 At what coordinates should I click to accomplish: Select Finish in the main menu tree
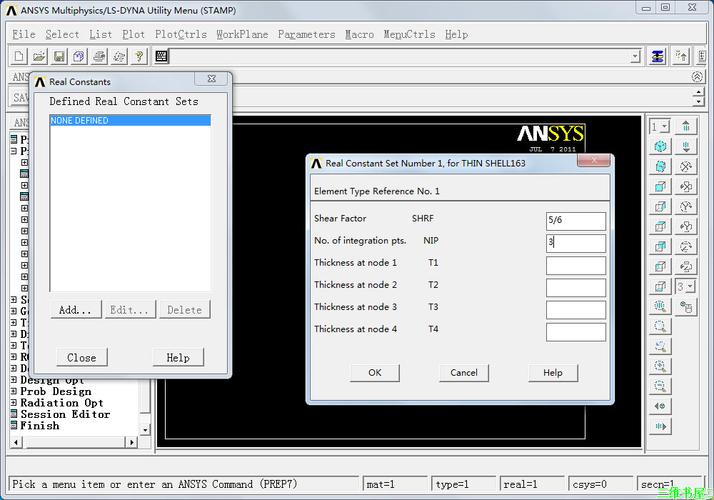coord(40,426)
